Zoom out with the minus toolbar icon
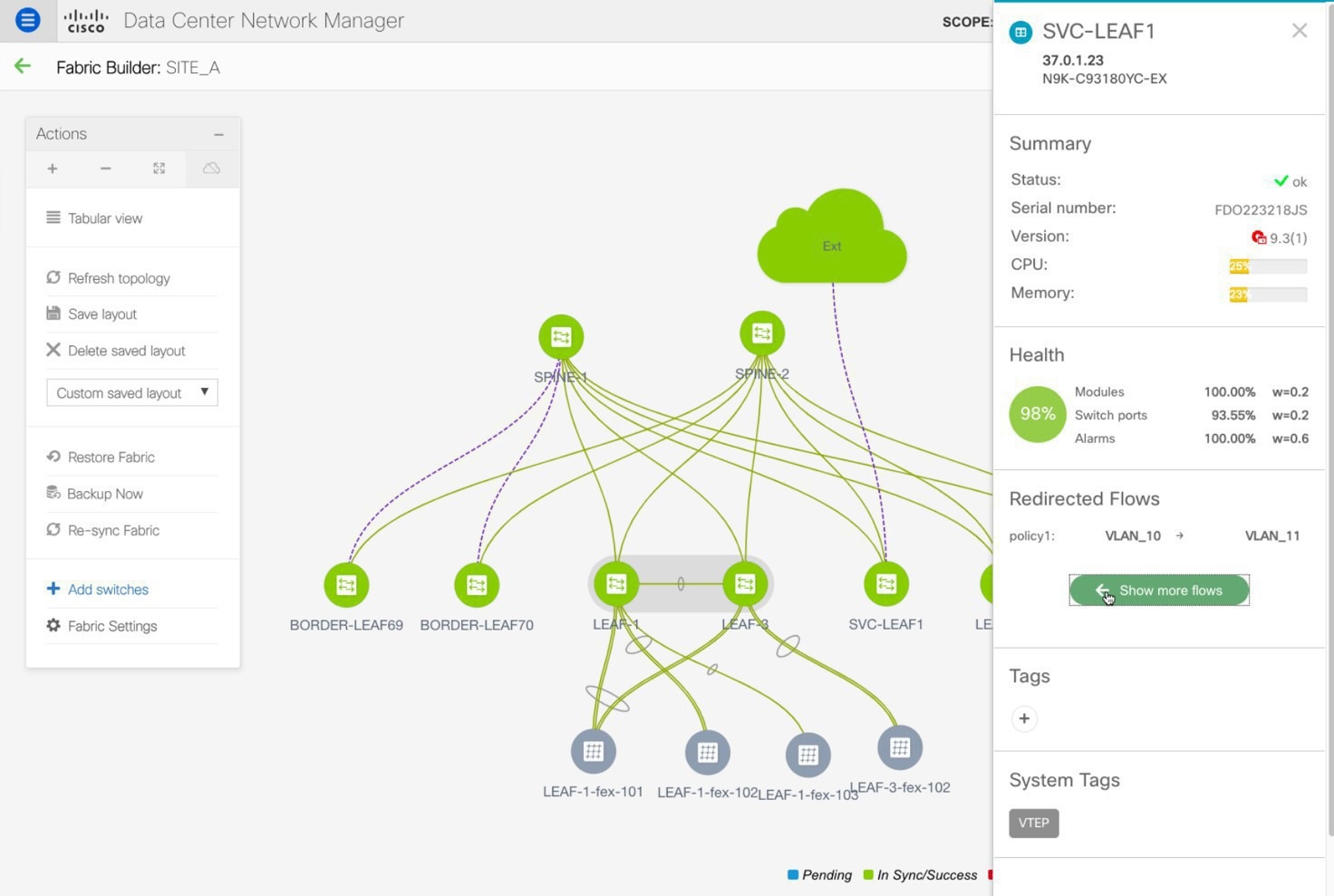 [105, 169]
